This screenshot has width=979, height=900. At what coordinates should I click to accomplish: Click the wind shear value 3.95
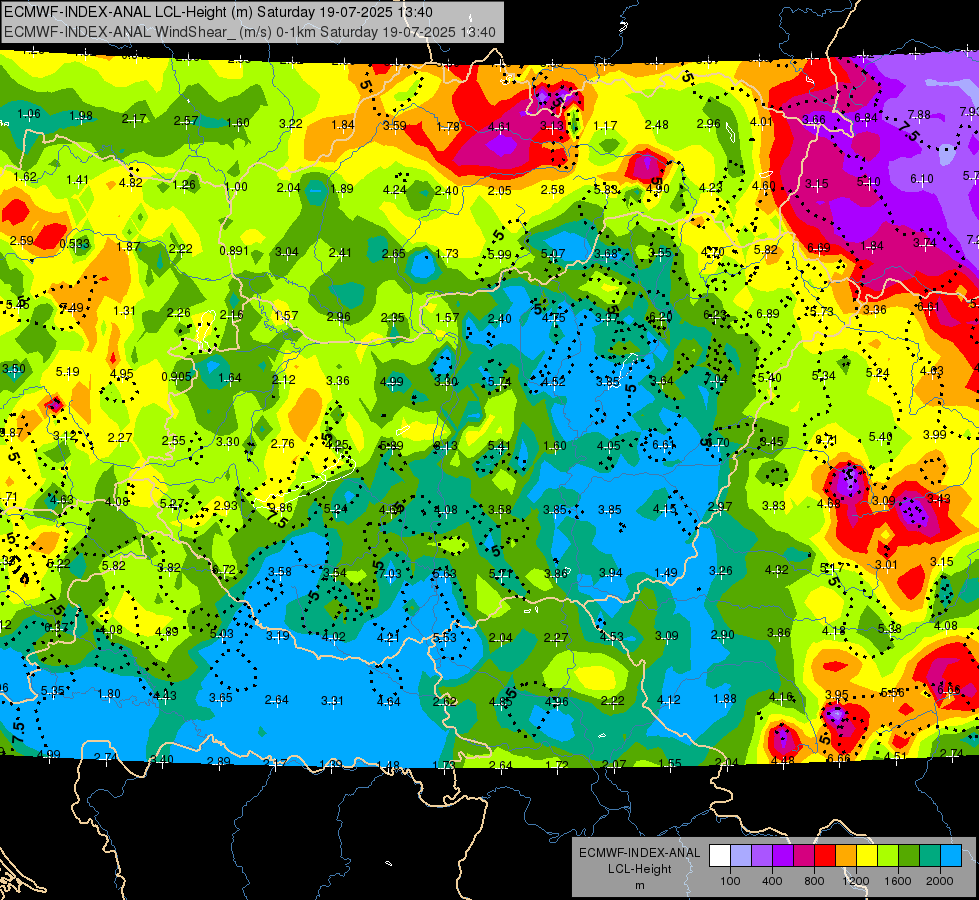(837, 695)
